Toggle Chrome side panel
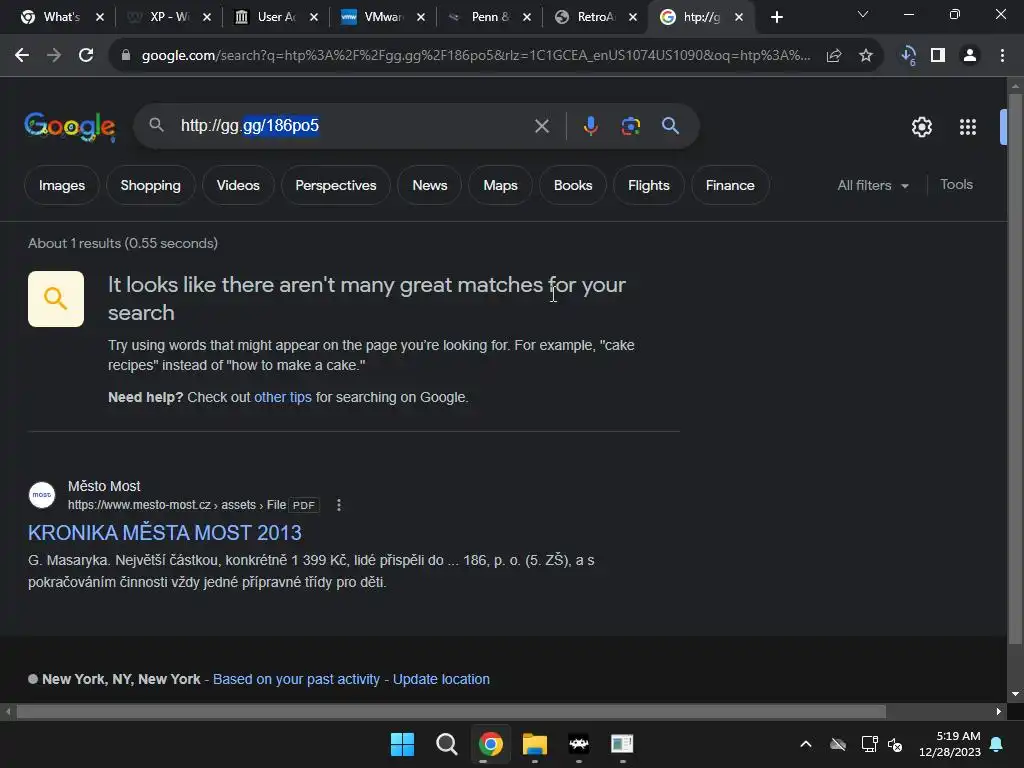The height and width of the screenshot is (768, 1024). click(938, 56)
